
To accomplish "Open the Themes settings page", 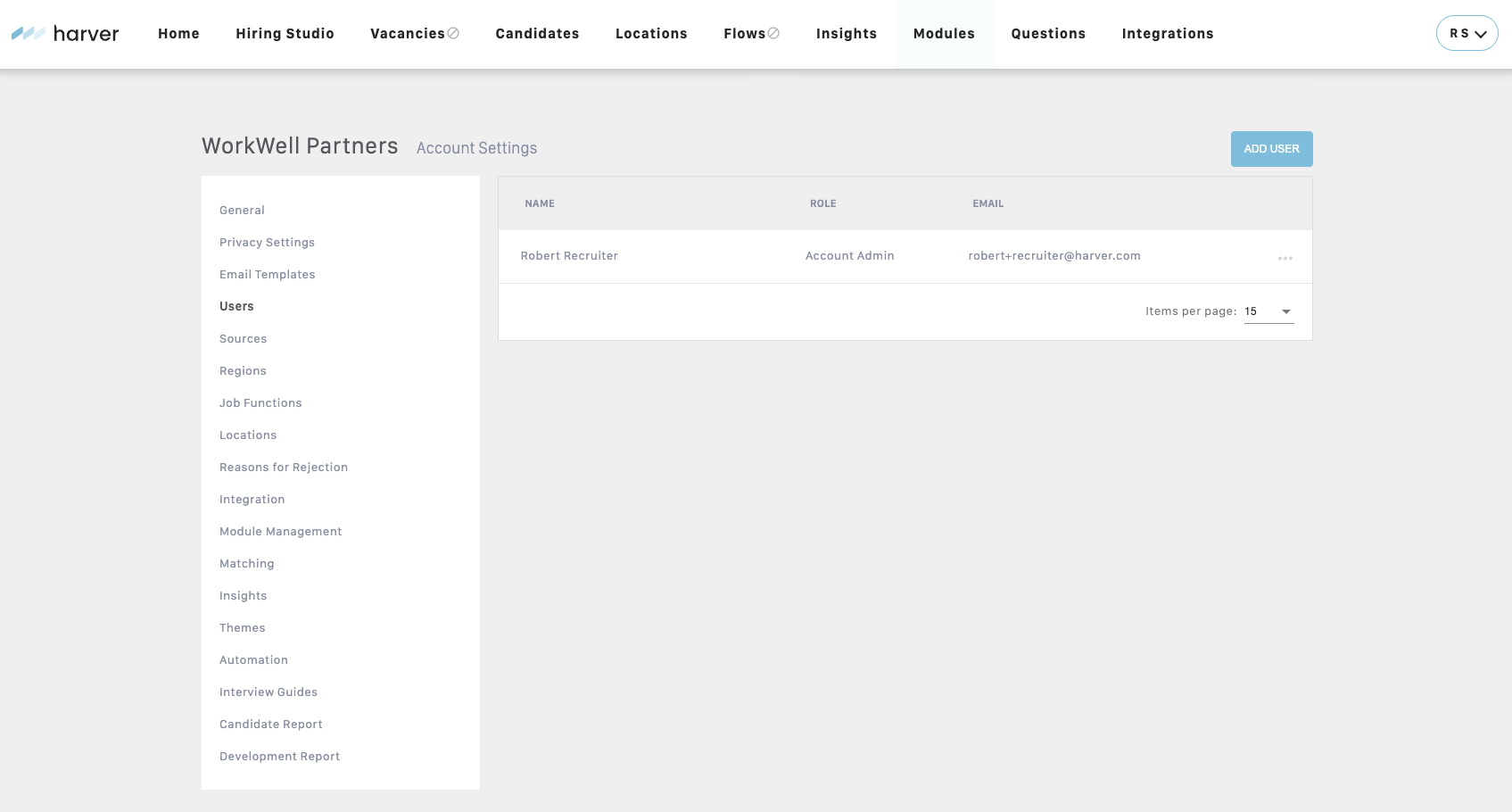I will (x=242, y=628).
